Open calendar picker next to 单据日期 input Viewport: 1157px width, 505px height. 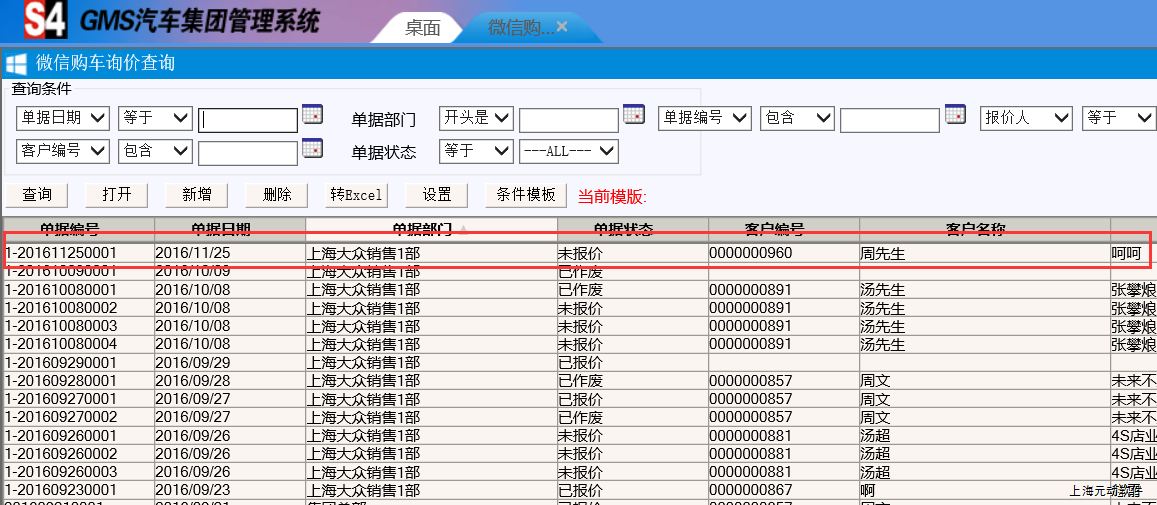(312, 114)
